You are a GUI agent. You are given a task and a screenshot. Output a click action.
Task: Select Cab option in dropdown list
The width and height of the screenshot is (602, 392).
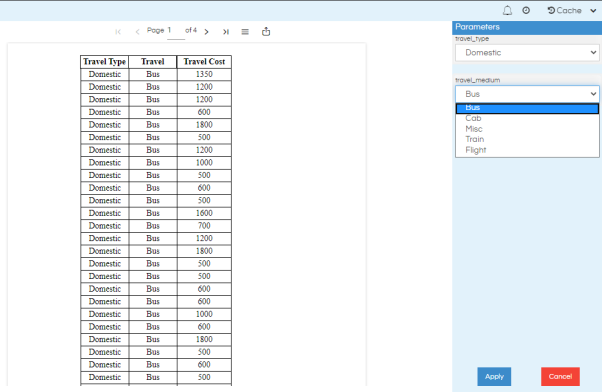coord(527,118)
